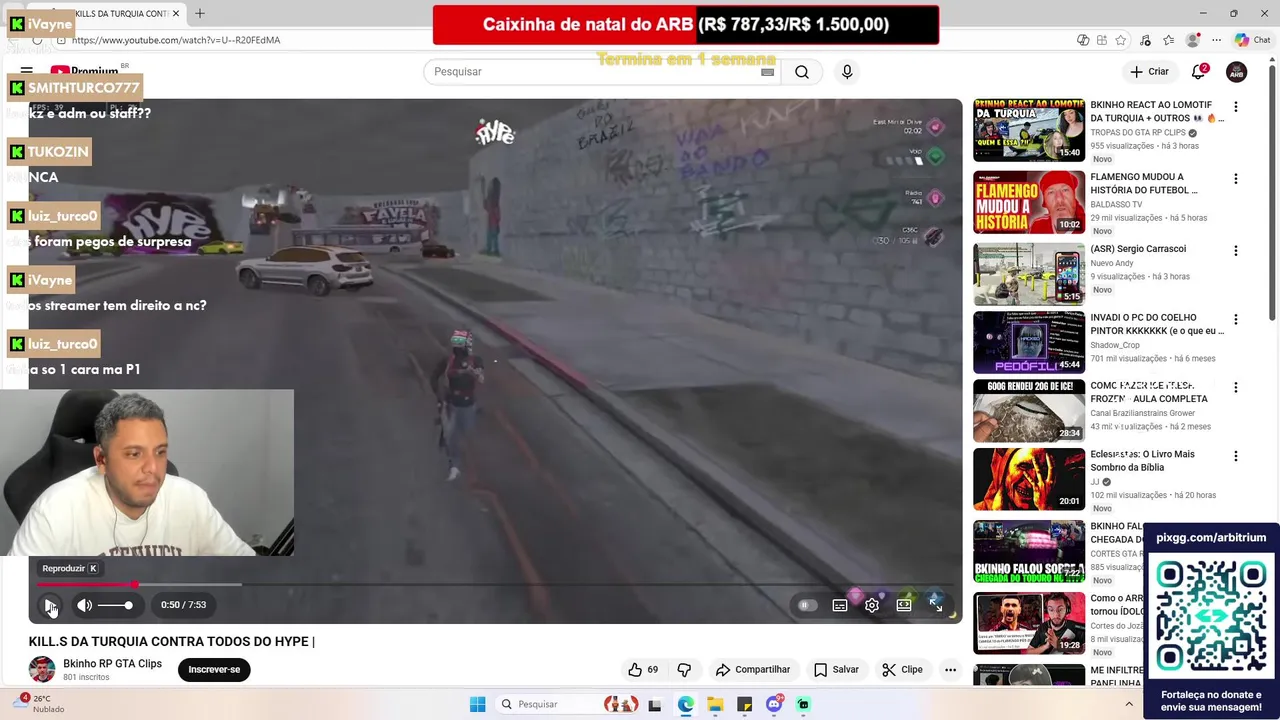Open BKINHO REACT AO LOMOTIF video thumbnail
Screen dimensions: 1280x720
point(1029,130)
